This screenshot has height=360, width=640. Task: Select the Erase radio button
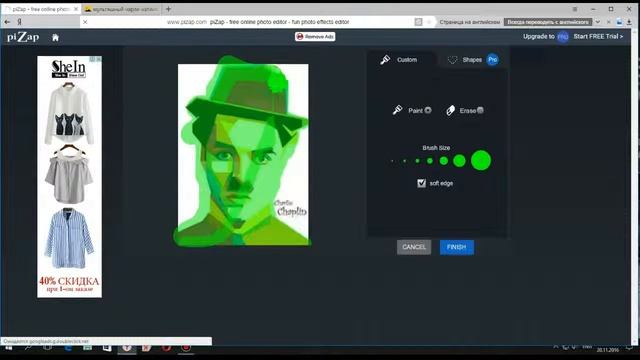[480, 110]
